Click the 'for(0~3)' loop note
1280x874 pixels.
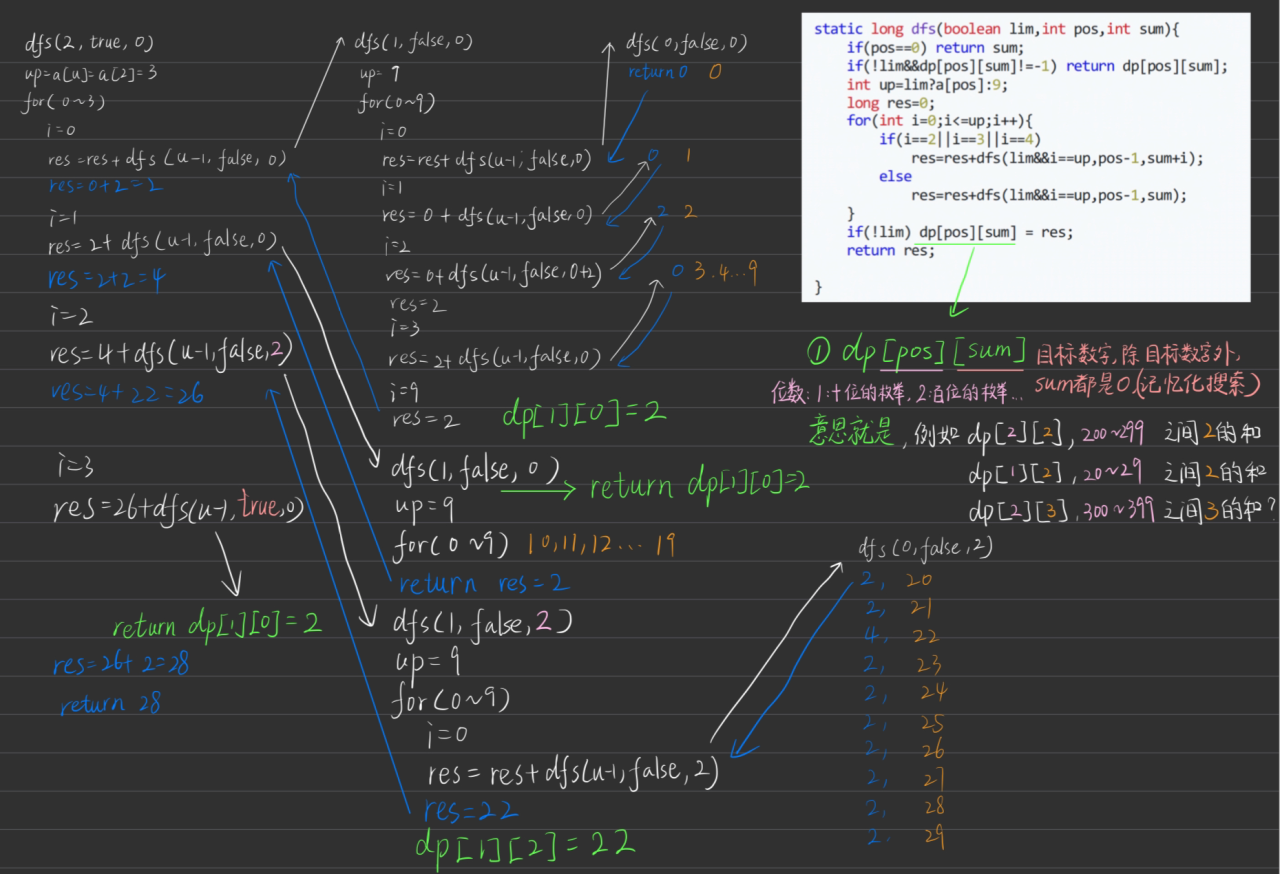(x=64, y=102)
